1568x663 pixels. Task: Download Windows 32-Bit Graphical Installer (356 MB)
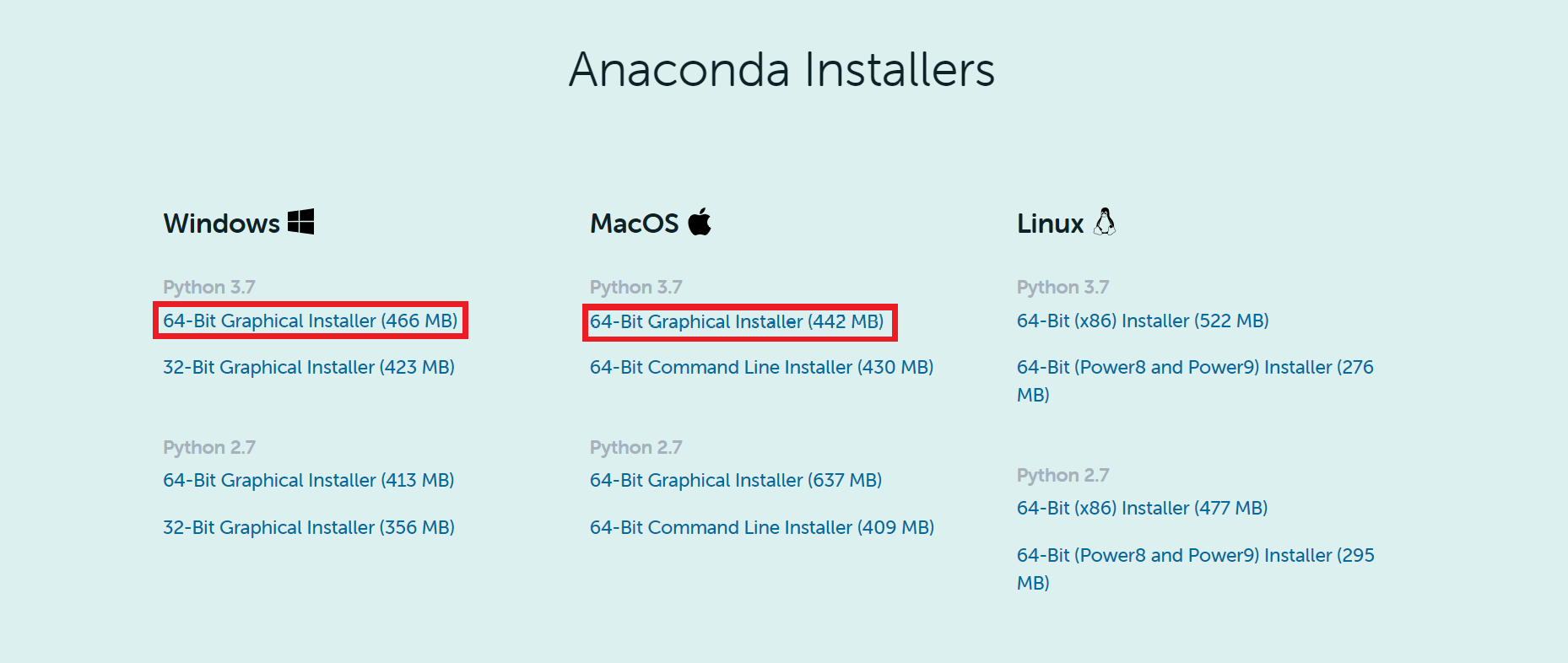click(308, 527)
